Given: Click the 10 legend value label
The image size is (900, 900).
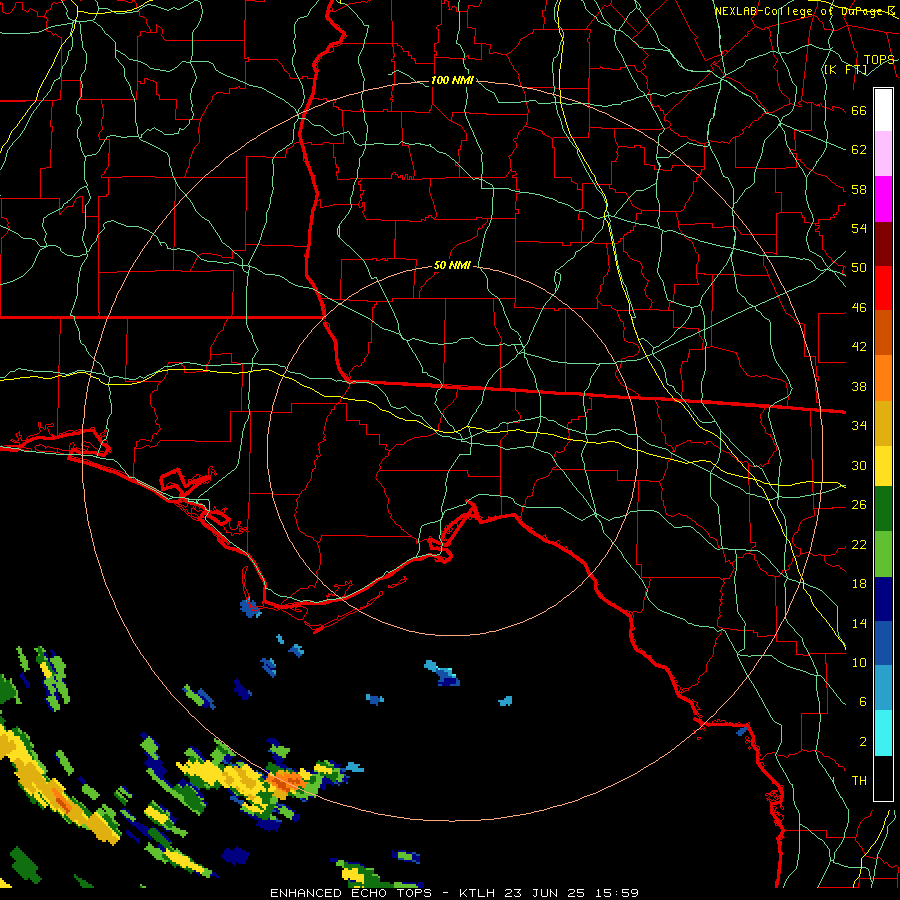Looking at the screenshot, I should 859,663.
